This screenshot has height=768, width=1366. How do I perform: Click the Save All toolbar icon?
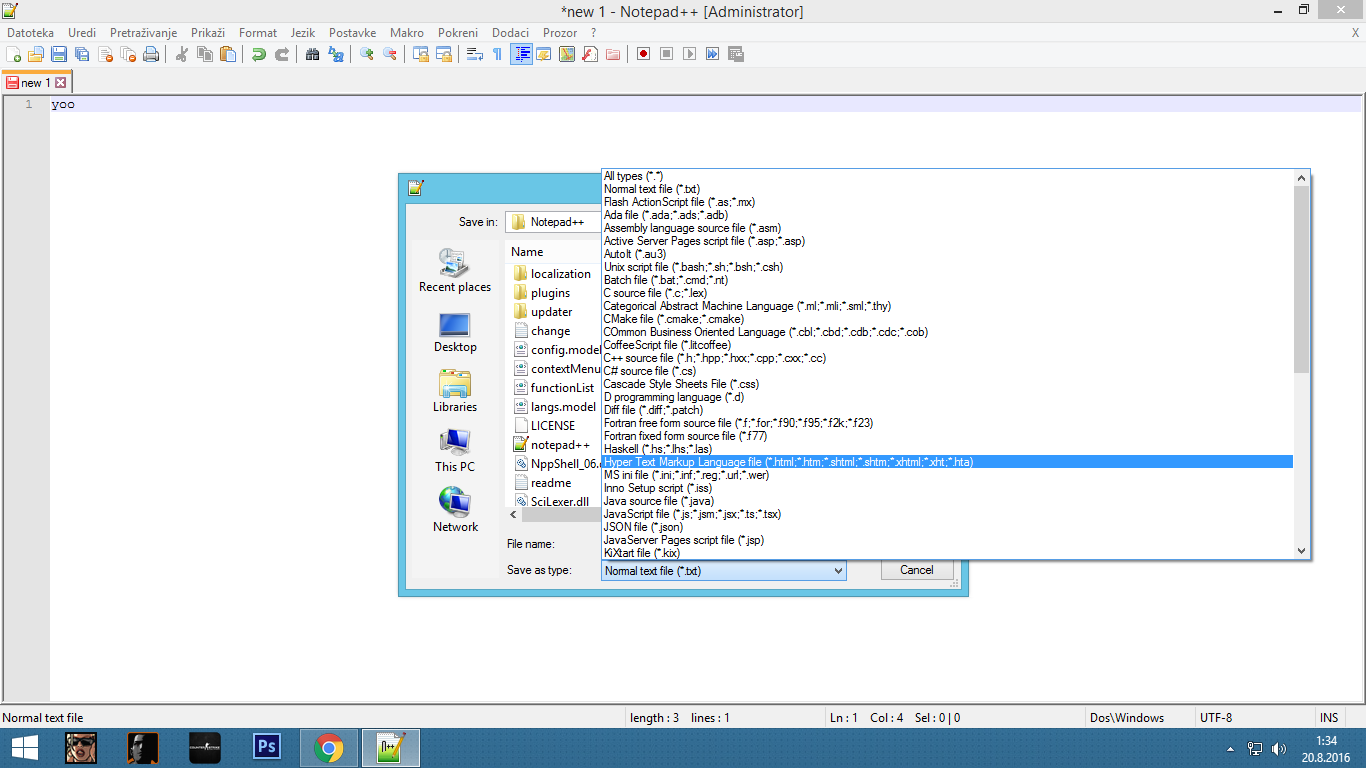coord(82,54)
